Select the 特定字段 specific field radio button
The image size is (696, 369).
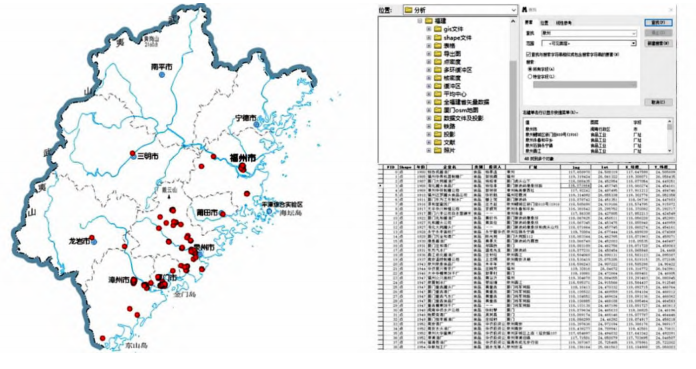530,76
